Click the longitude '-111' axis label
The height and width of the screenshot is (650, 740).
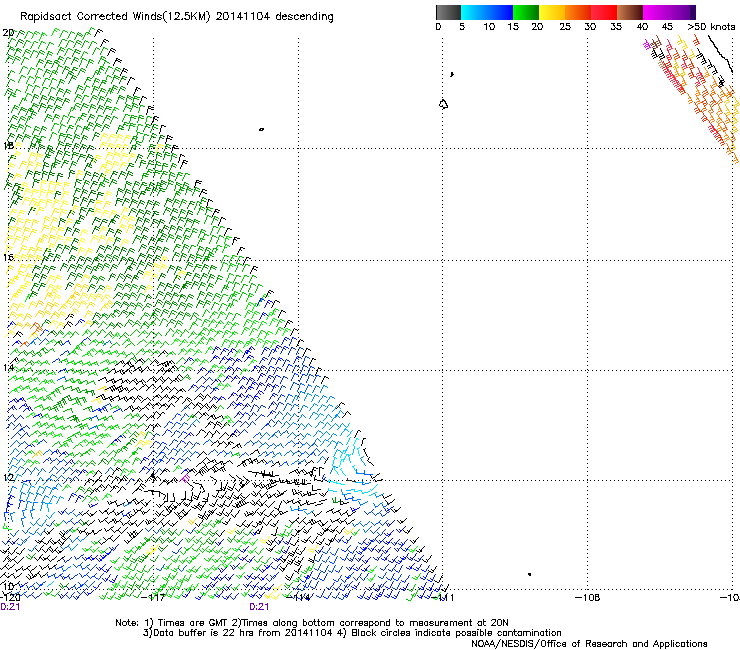(x=444, y=598)
